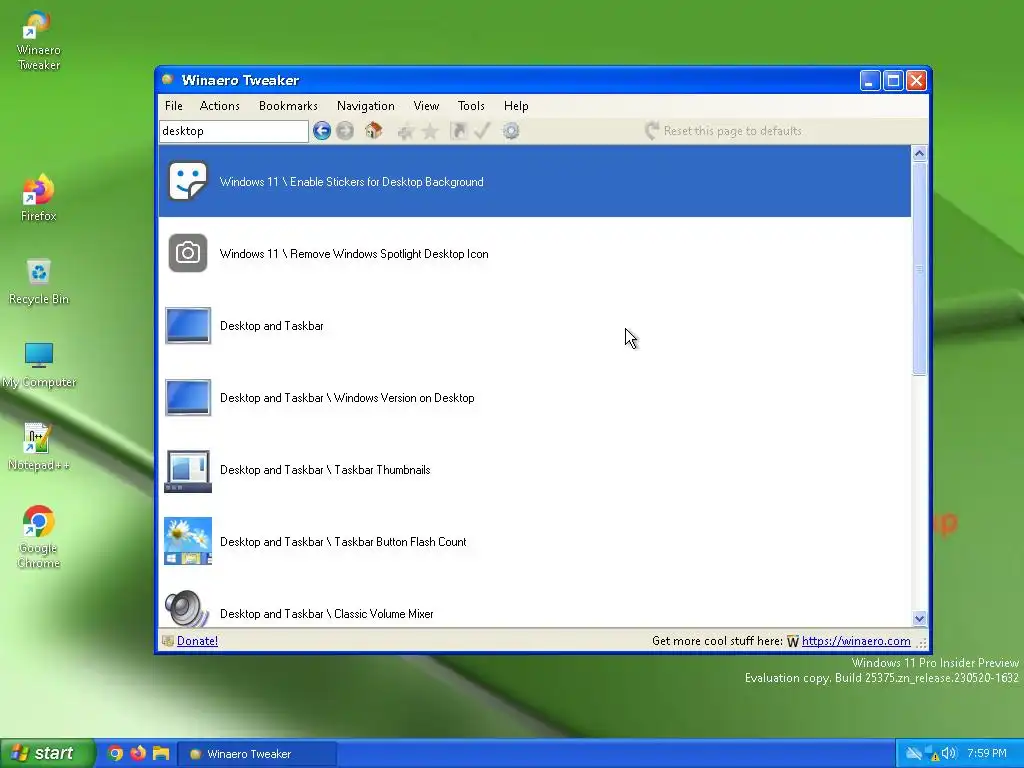This screenshot has width=1024, height=768.
Task: Click the network warning icon in system tray
Action: 931,754
